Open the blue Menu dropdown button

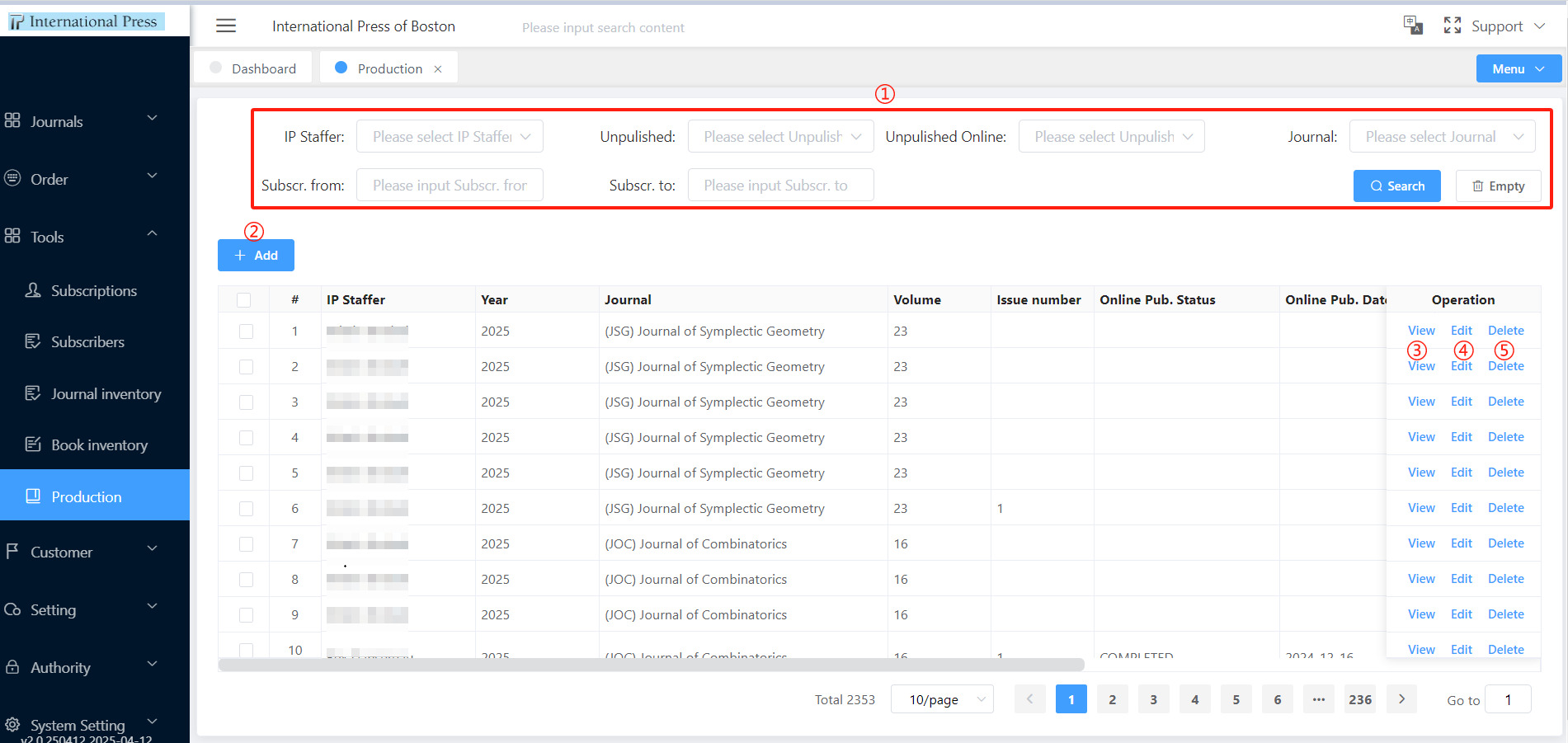pos(1519,68)
